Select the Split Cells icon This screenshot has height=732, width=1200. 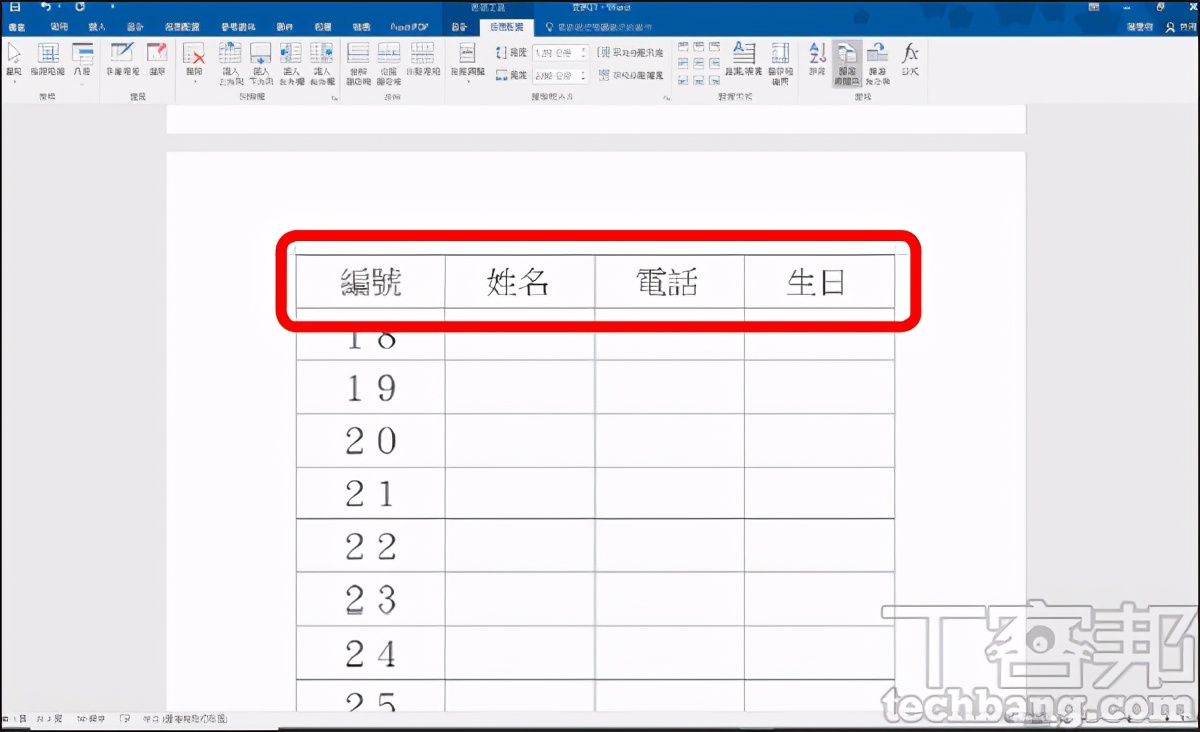pos(388,62)
